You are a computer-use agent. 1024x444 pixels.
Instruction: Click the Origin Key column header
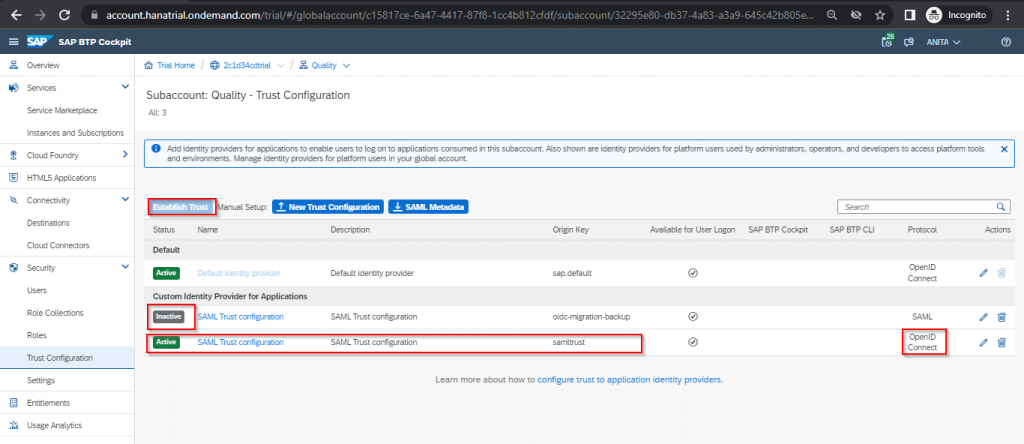click(570, 230)
